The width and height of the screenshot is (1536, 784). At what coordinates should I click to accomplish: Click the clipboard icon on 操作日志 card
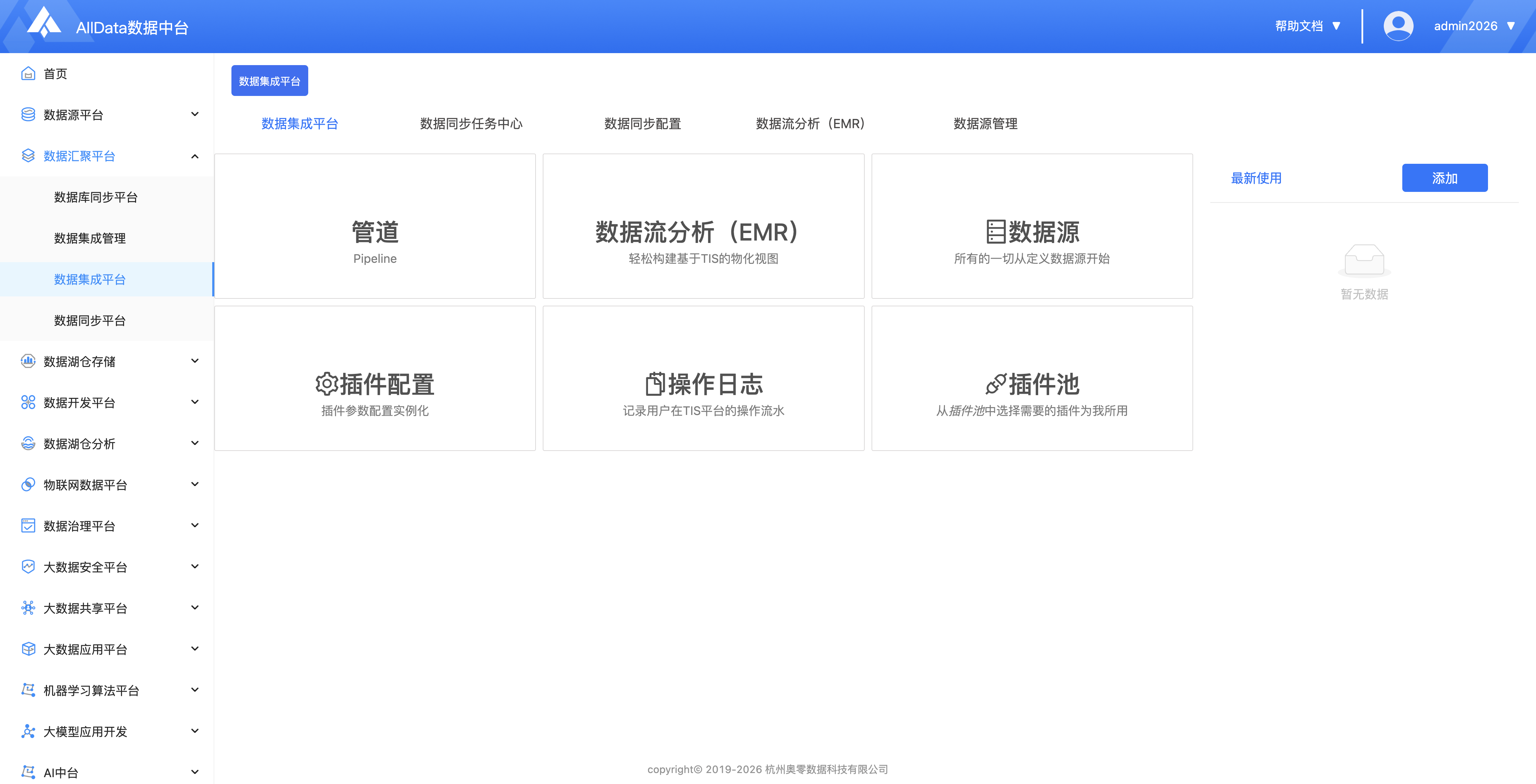click(655, 384)
